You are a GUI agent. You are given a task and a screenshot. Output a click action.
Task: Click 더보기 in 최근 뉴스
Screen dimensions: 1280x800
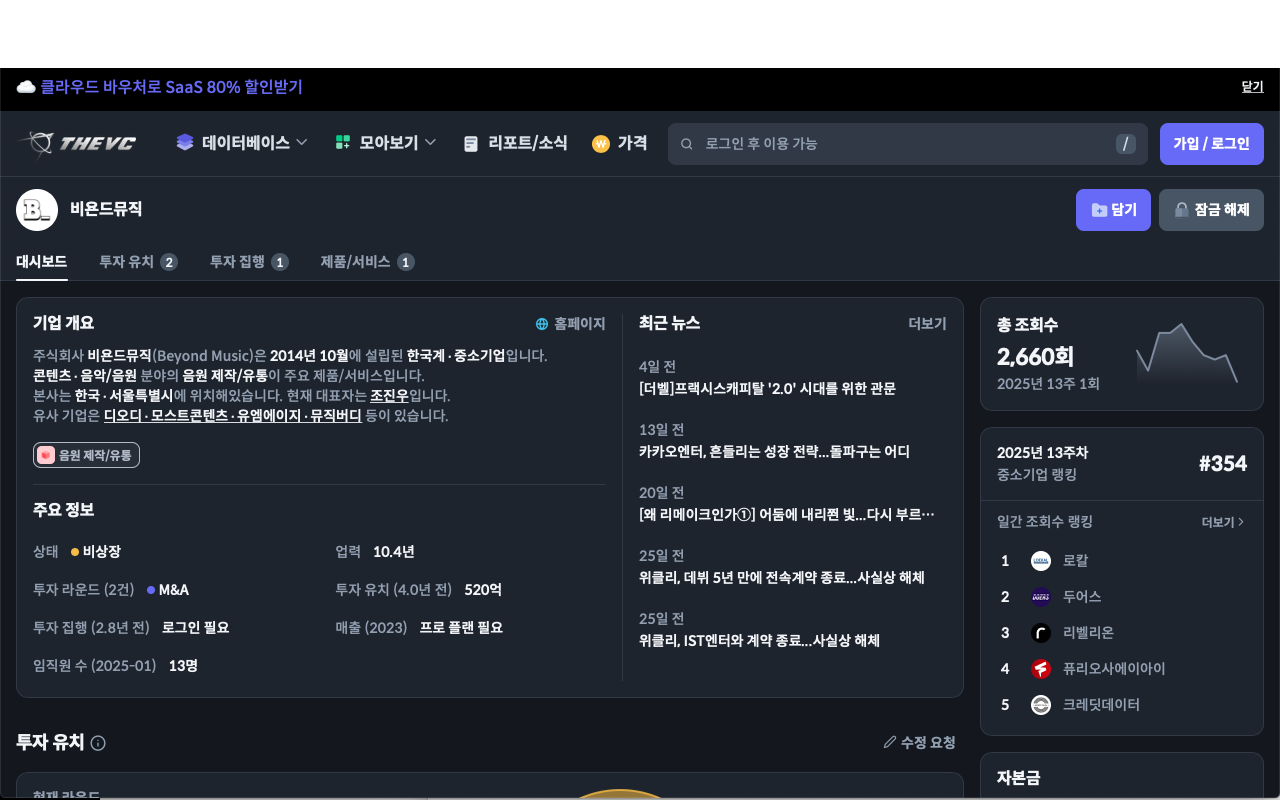pos(927,324)
